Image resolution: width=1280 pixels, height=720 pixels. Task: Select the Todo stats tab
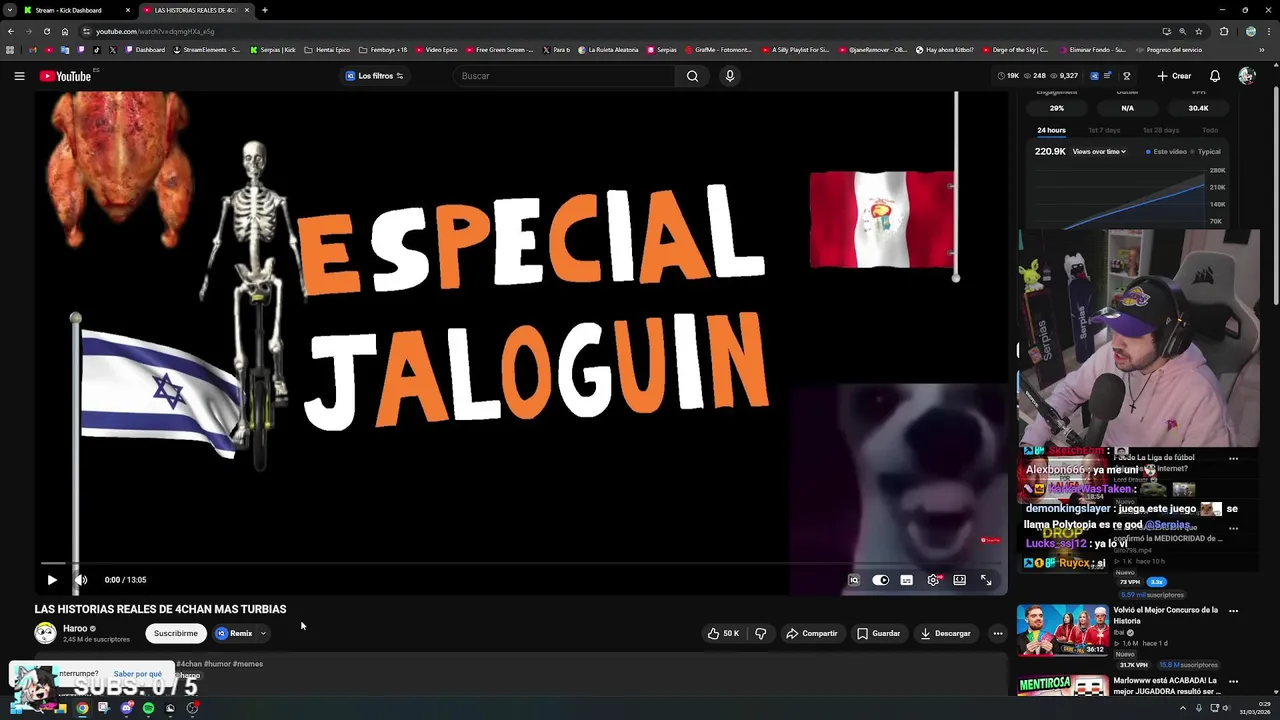coord(1210,130)
